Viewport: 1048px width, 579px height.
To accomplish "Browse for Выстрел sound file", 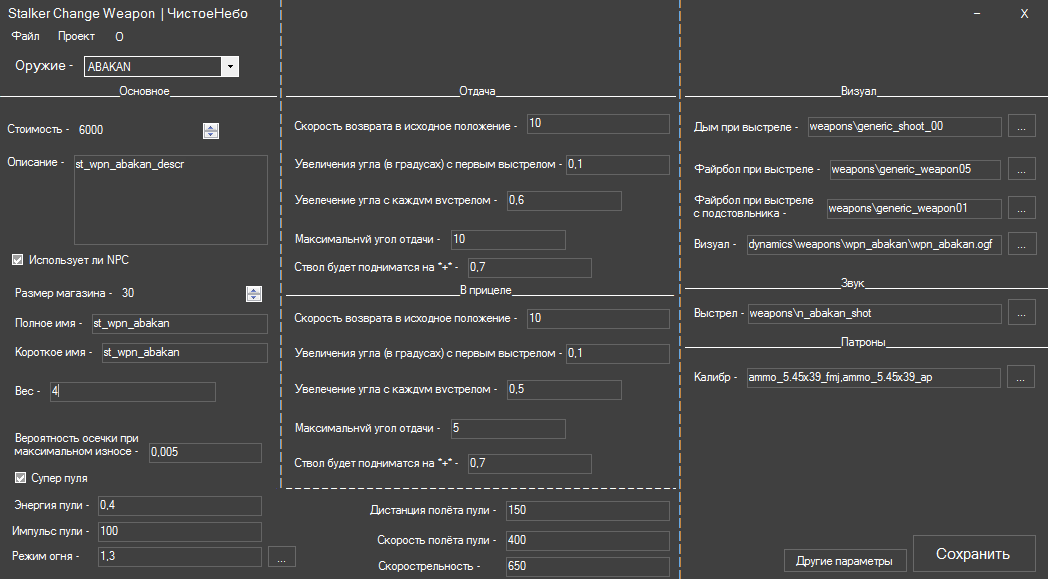I will click(1021, 313).
